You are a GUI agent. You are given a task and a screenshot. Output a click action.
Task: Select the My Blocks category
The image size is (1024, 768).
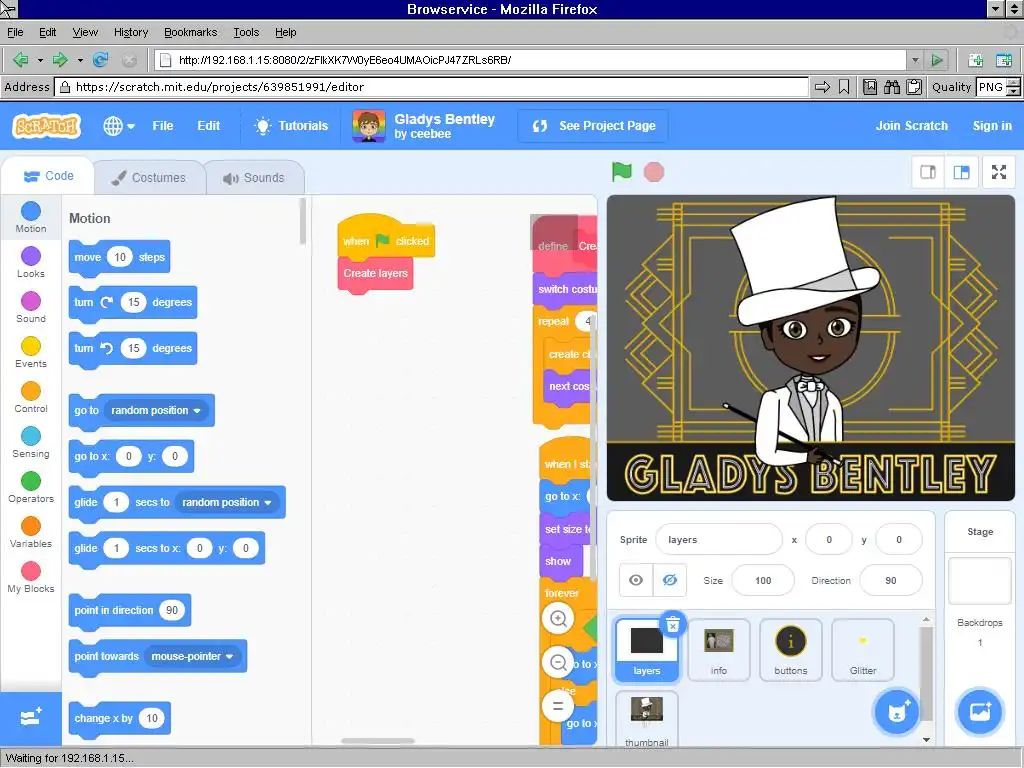pos(31,578)
